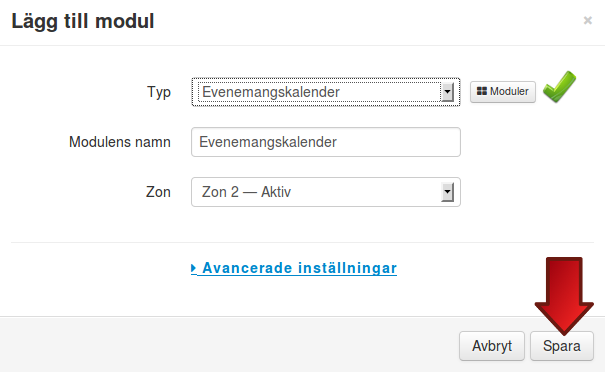The height and width of the screenshot is (372, 605).
Task: Click the empty area right of Evenemangskalender name text
Action: point(397,142)
